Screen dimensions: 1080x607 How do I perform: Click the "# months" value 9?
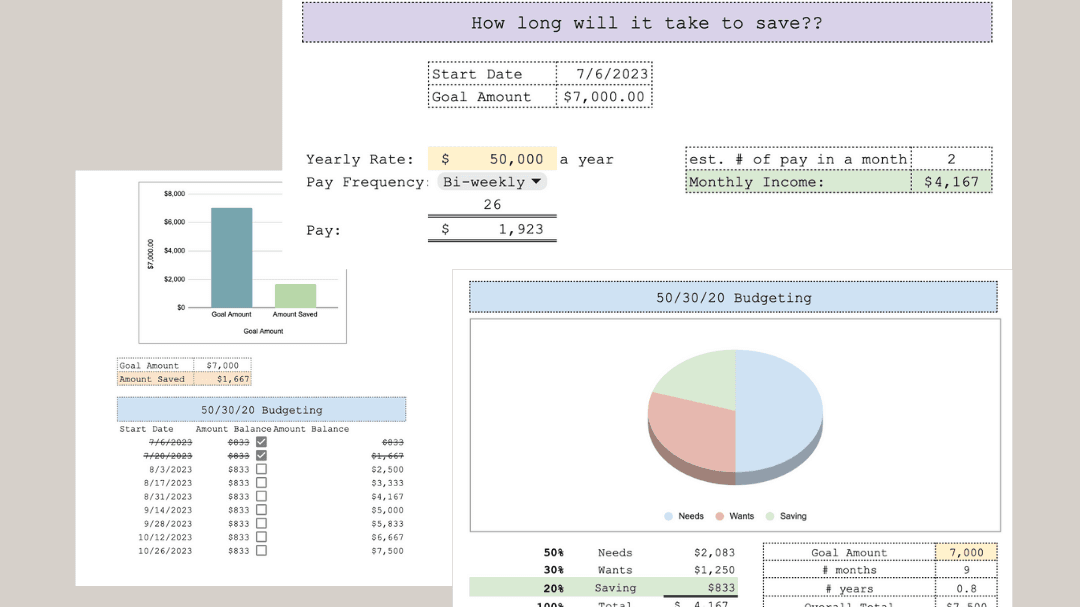tap(966, 570)
